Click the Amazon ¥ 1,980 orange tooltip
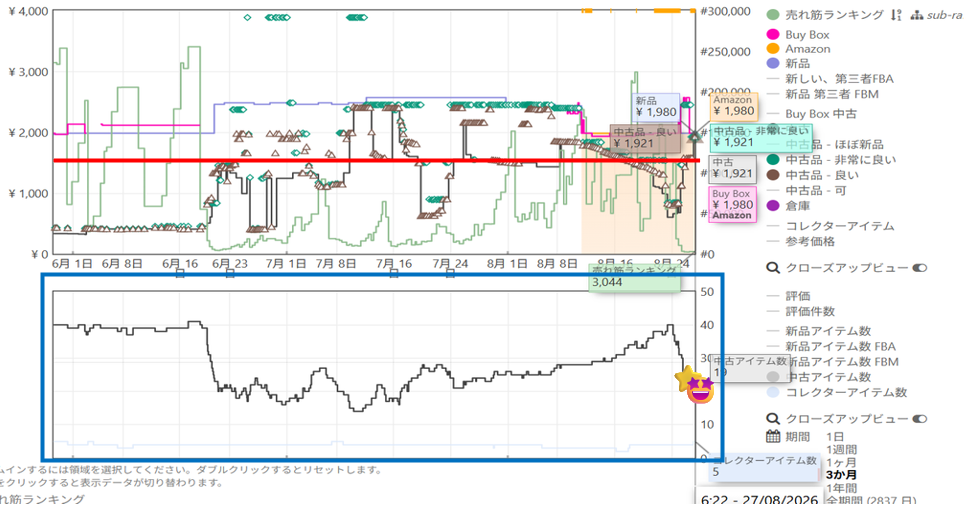 [733, 106]
